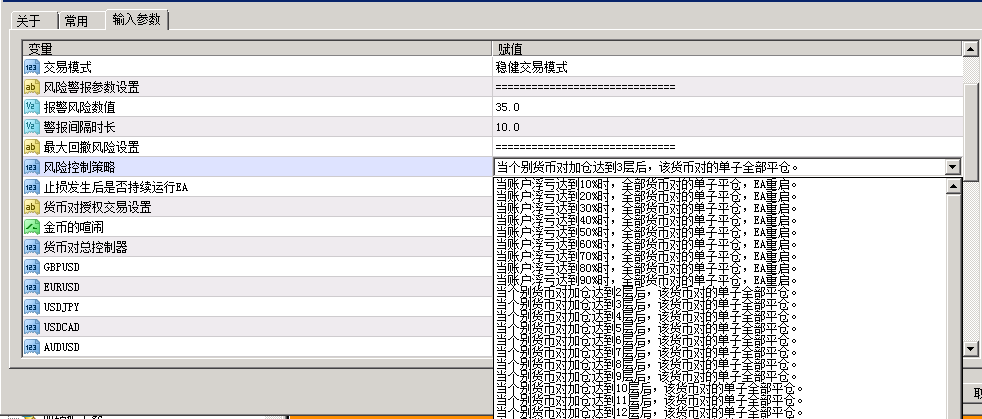Click the icon beside 止损发生后是否持续运行EA
The width and height of the screenshot is (982, 419).
pos(32,187)
